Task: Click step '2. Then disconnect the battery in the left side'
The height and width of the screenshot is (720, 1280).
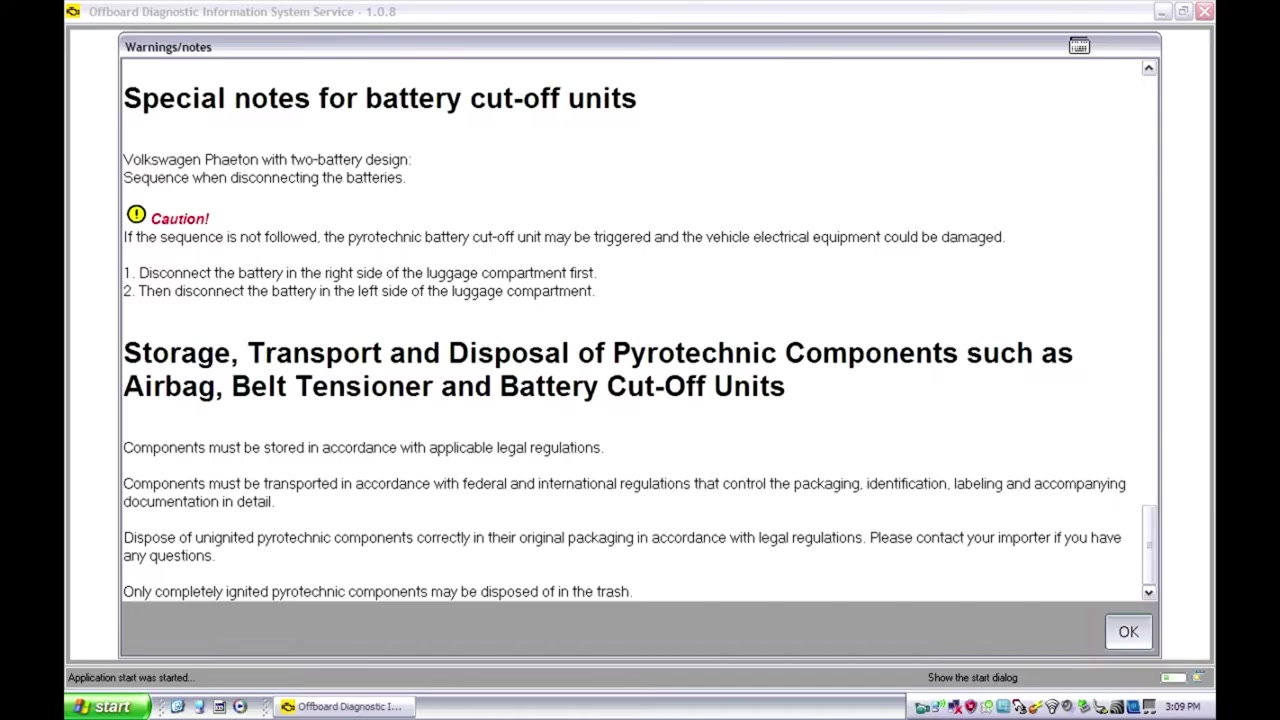Action: coord(359,291)
